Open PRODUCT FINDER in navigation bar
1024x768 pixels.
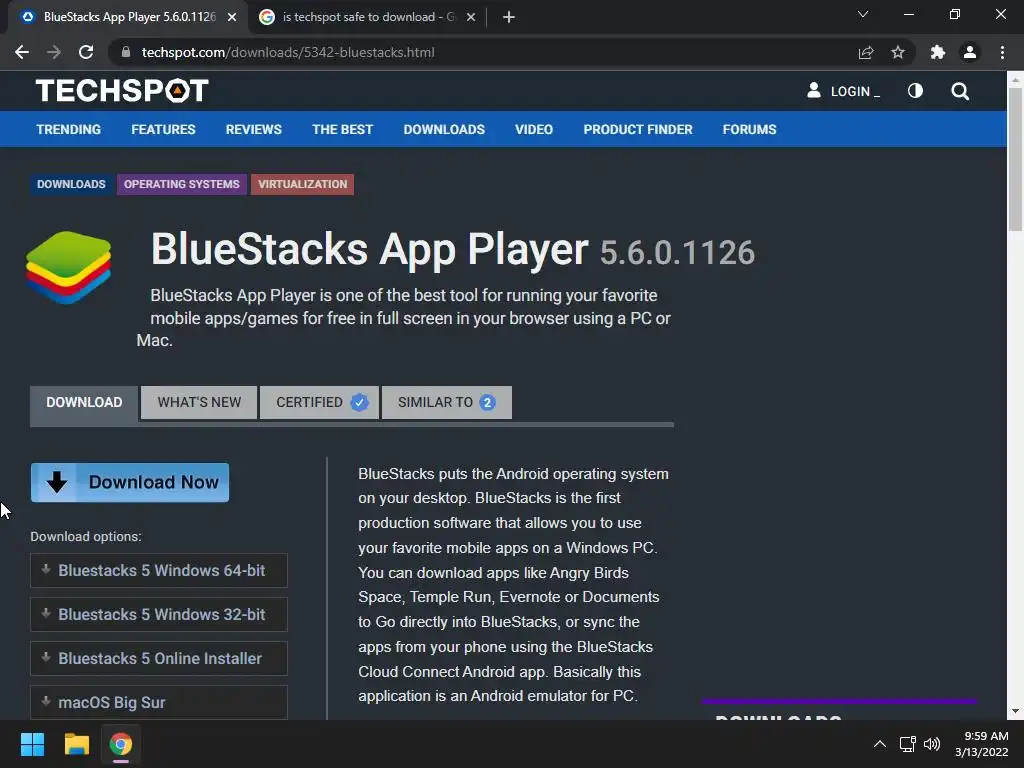[637, 129]
